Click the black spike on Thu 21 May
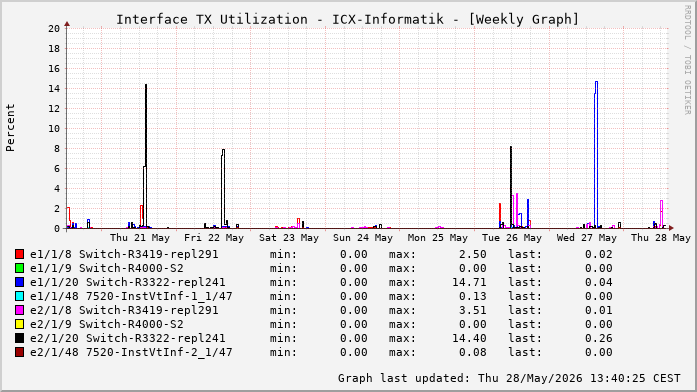This screenshot has height=392, width=697. [146, 156]
